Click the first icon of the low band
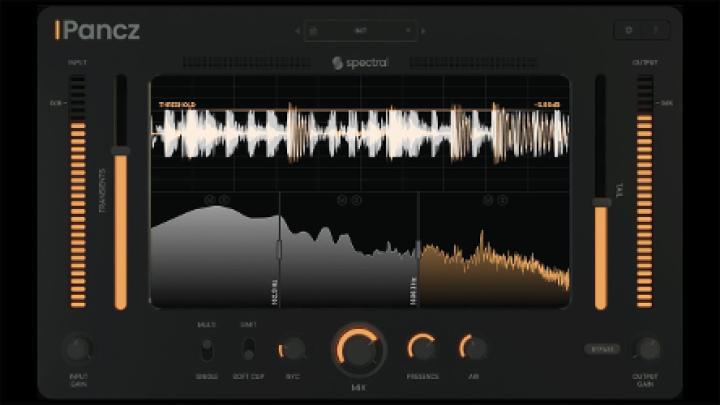 click(209, 200)
